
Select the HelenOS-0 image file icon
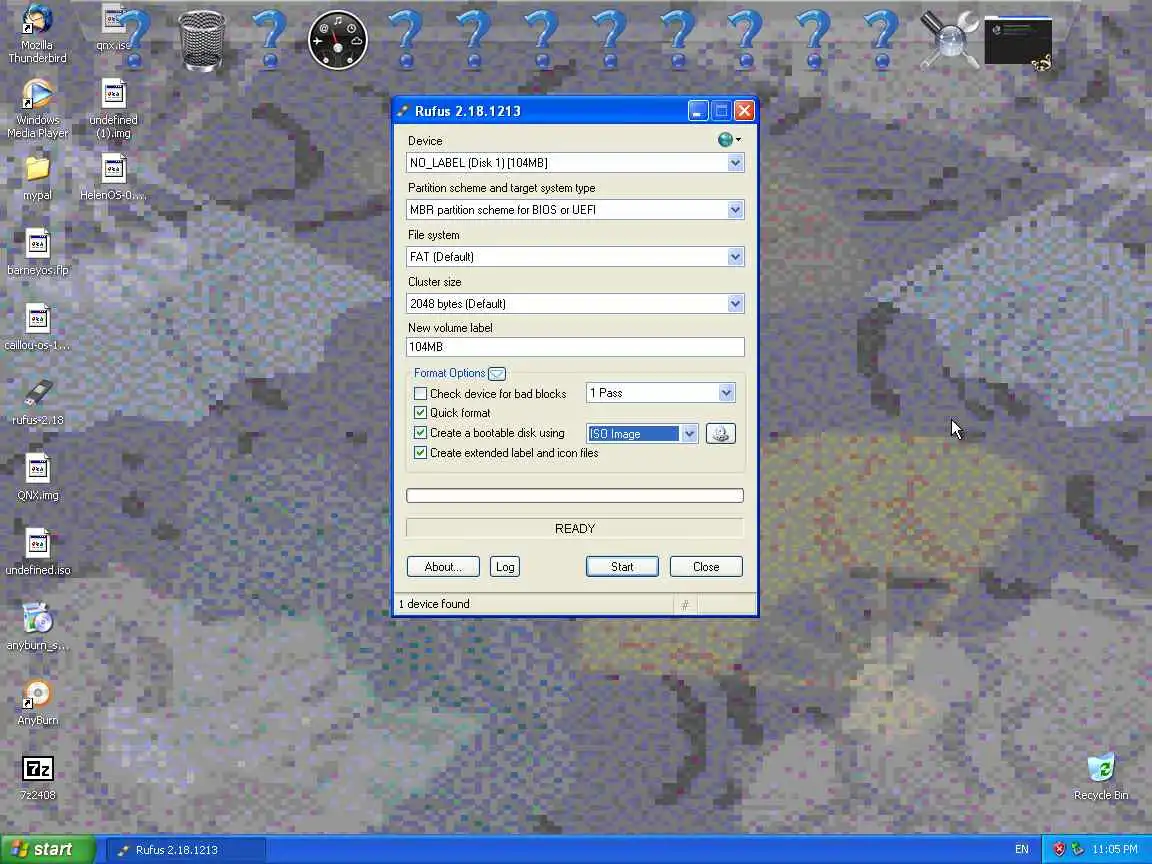pyautogui.click(x=113, y=178)
